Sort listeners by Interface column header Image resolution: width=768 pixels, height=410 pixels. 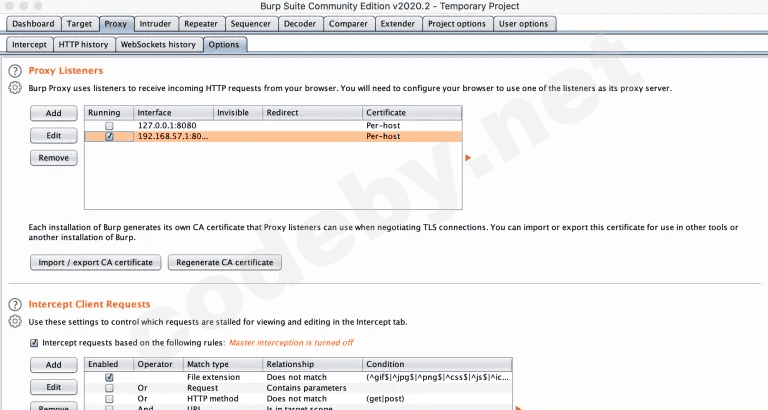(173, 113)
